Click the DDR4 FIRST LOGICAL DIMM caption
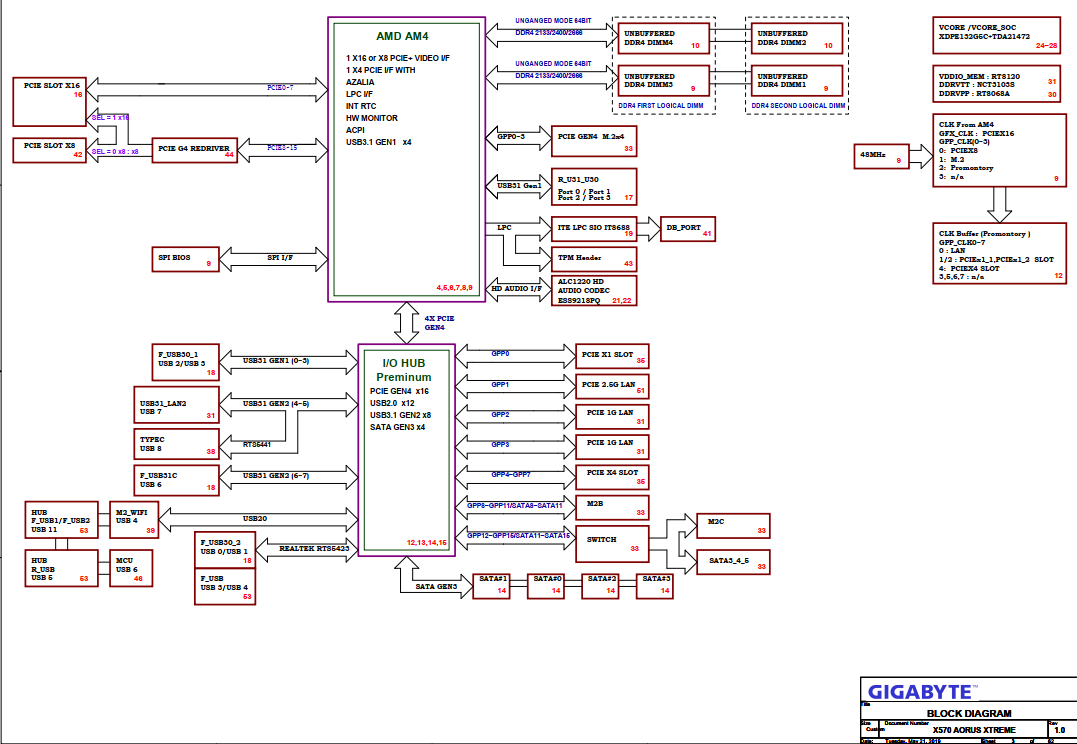Viewport: 1077px width, 744px height. tap(661, 106)
